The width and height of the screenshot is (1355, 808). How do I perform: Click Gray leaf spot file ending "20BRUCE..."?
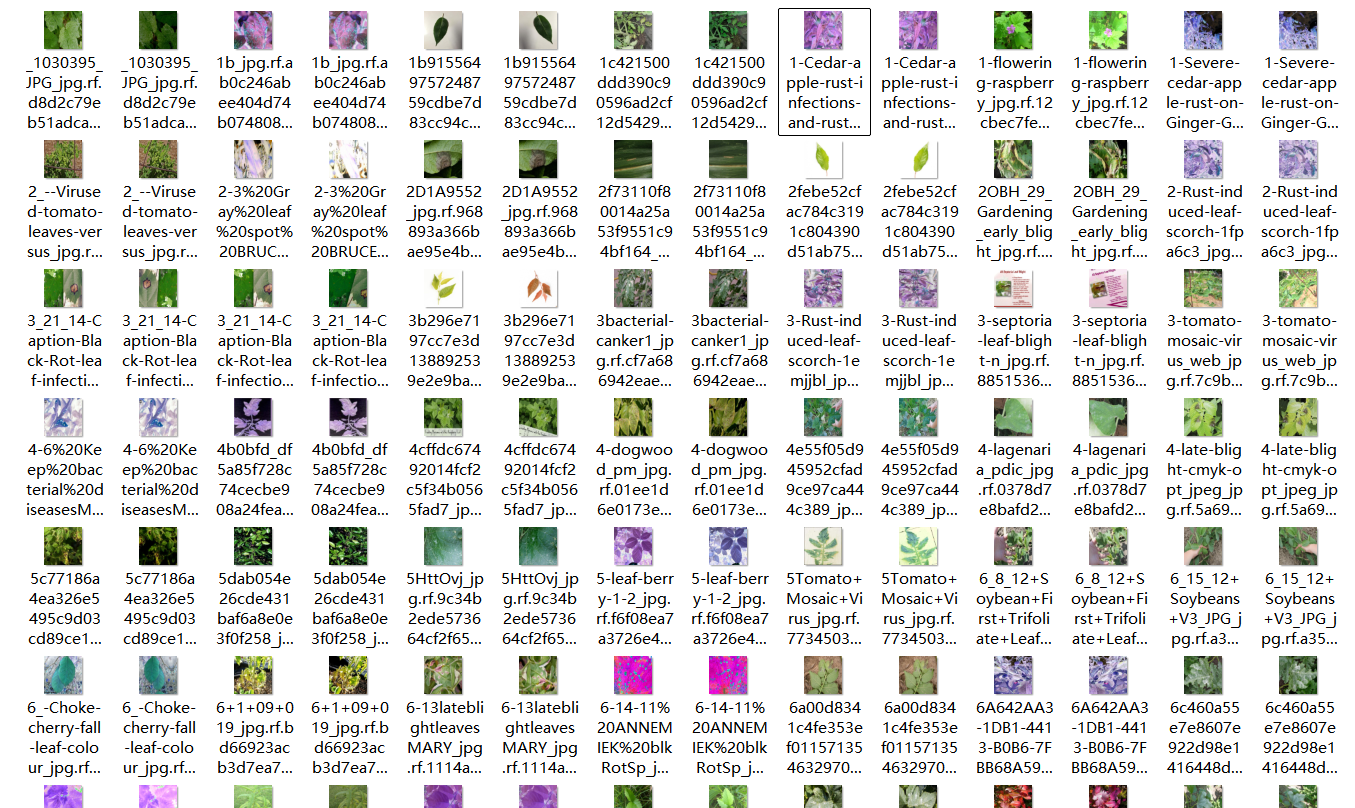348,201
